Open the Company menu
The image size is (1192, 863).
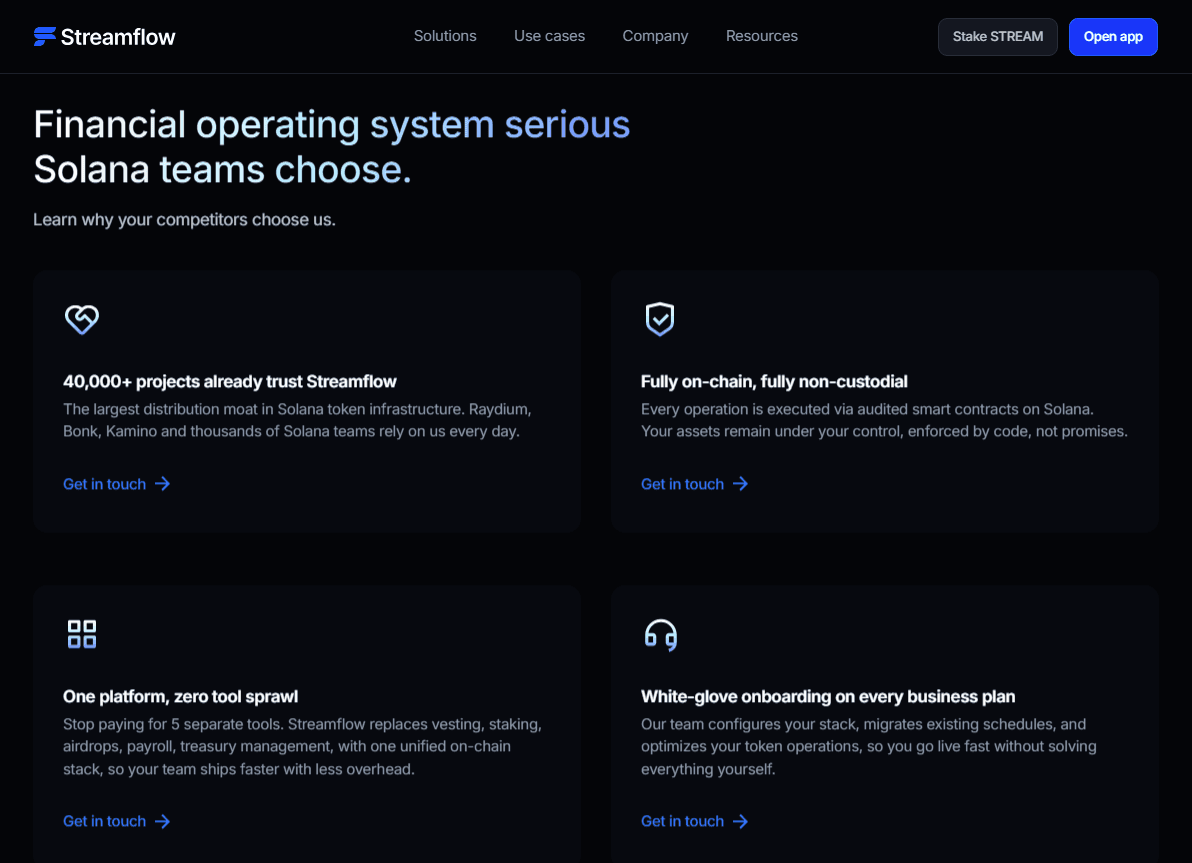(x=655, y=36)
